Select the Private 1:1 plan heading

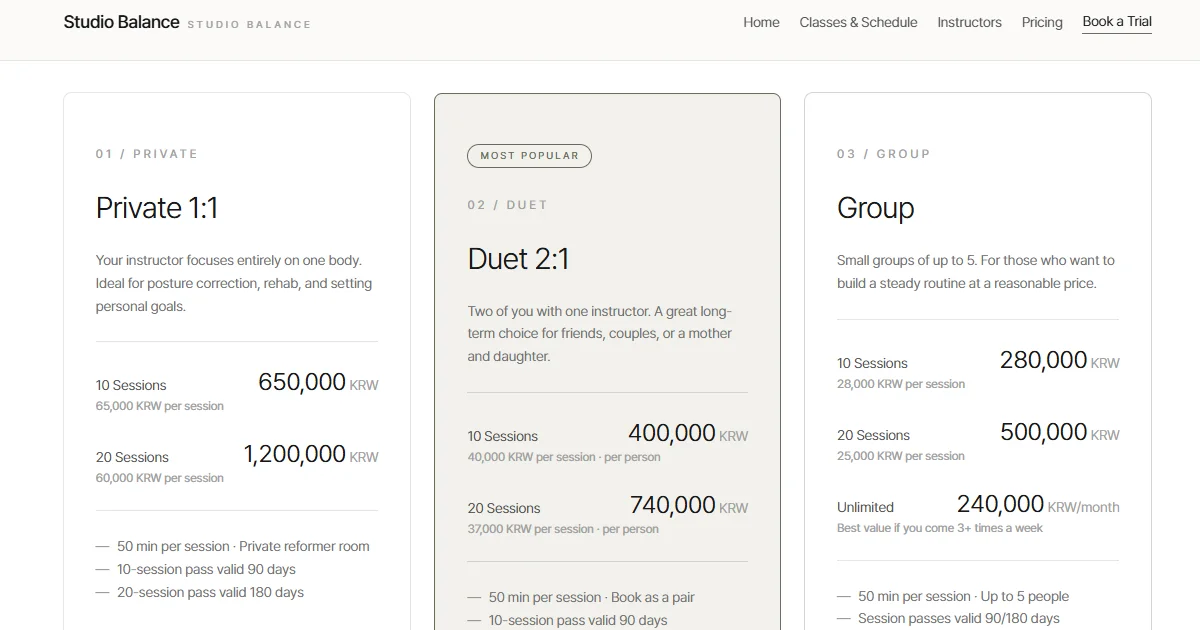point(157,208)
